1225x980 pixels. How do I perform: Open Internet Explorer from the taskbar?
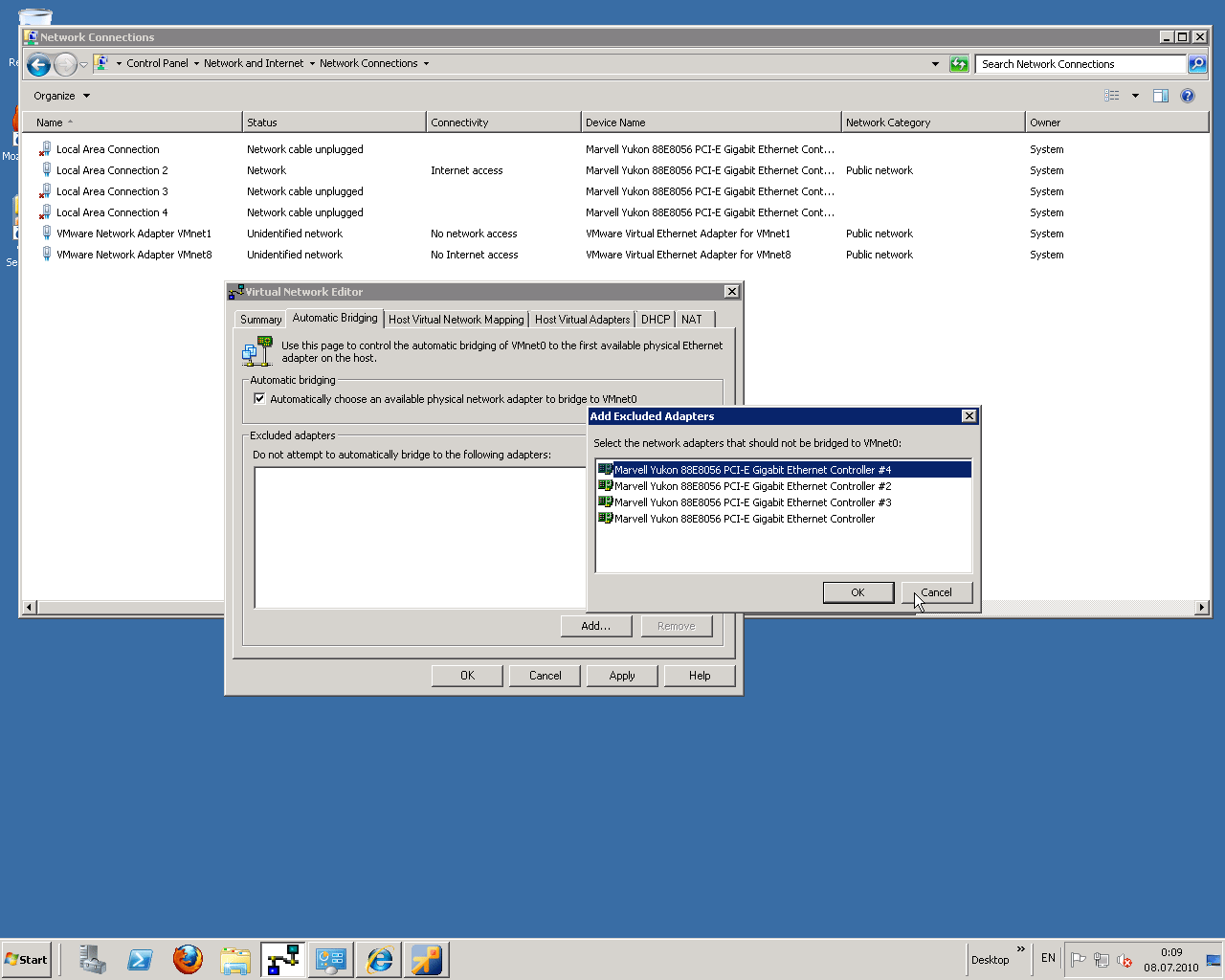(379, 959)
